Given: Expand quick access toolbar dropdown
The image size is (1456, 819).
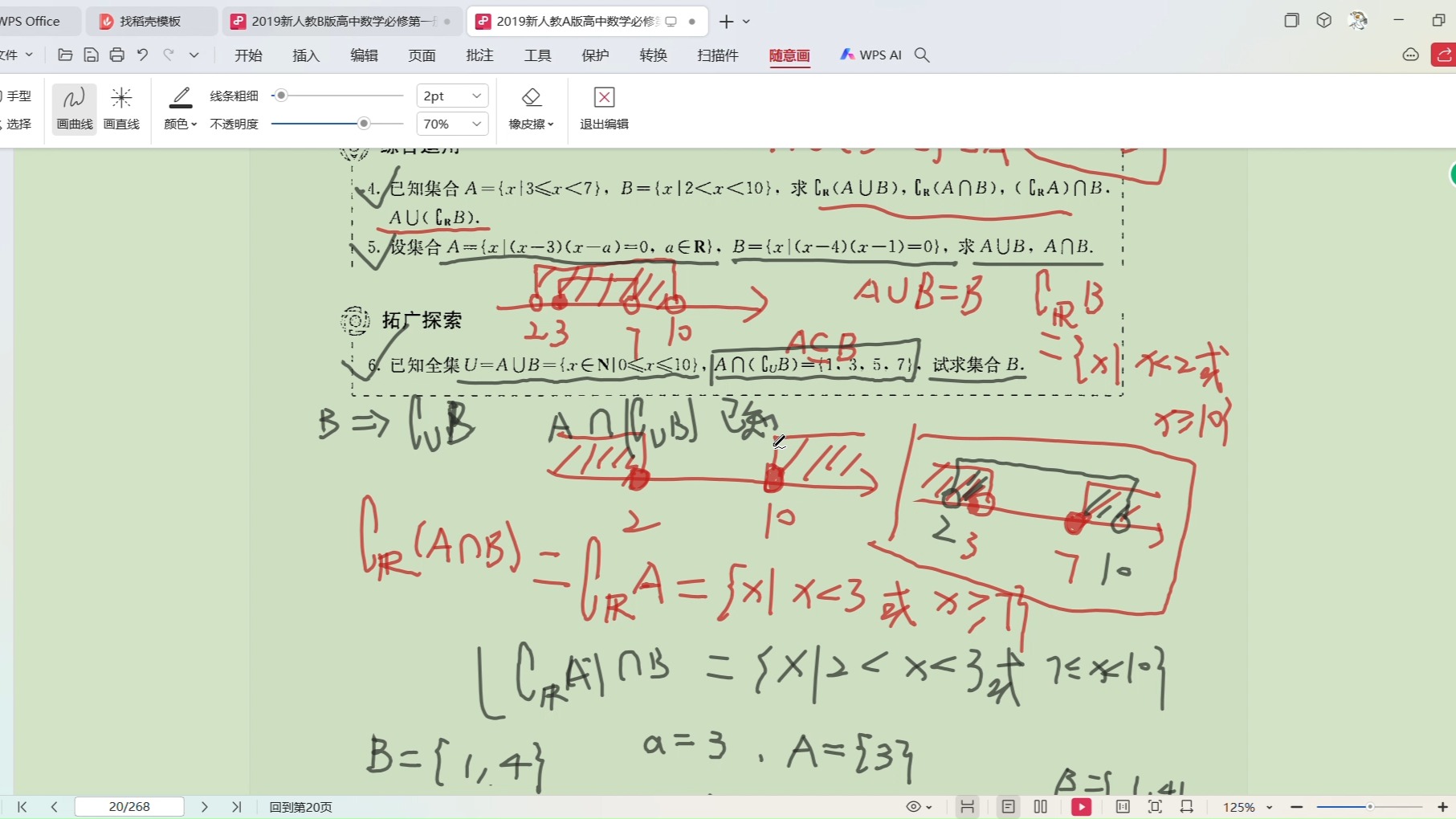Looking at the screenshot, I should [194, 55].
